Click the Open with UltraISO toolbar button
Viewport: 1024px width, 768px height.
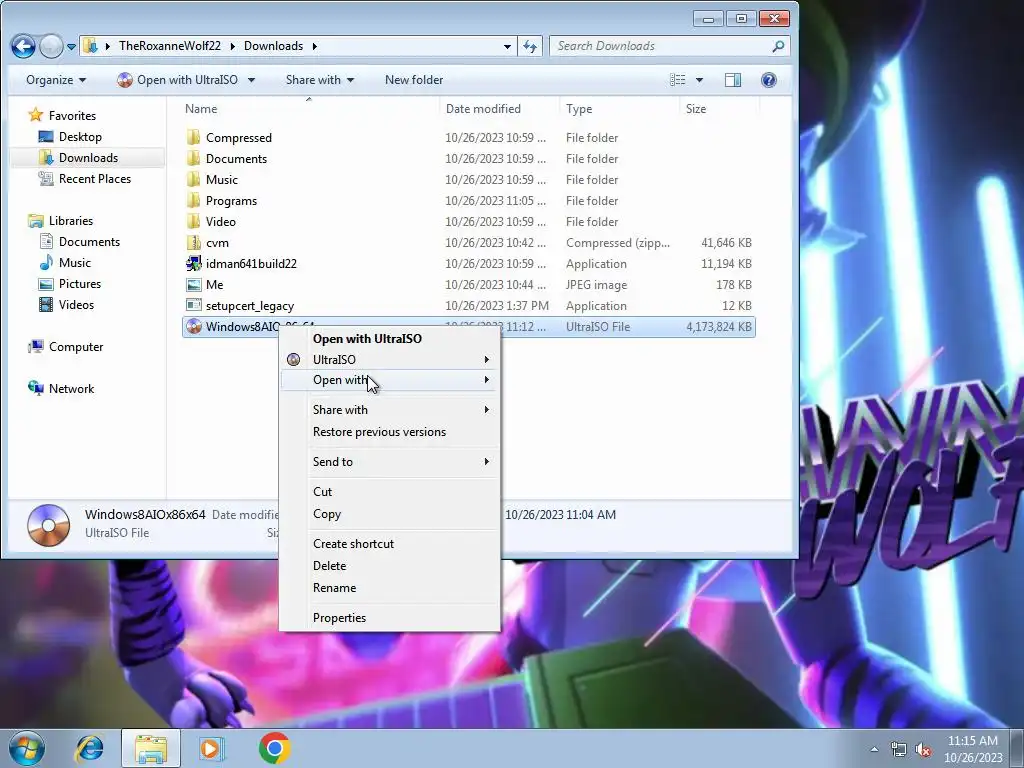point(178,80)
